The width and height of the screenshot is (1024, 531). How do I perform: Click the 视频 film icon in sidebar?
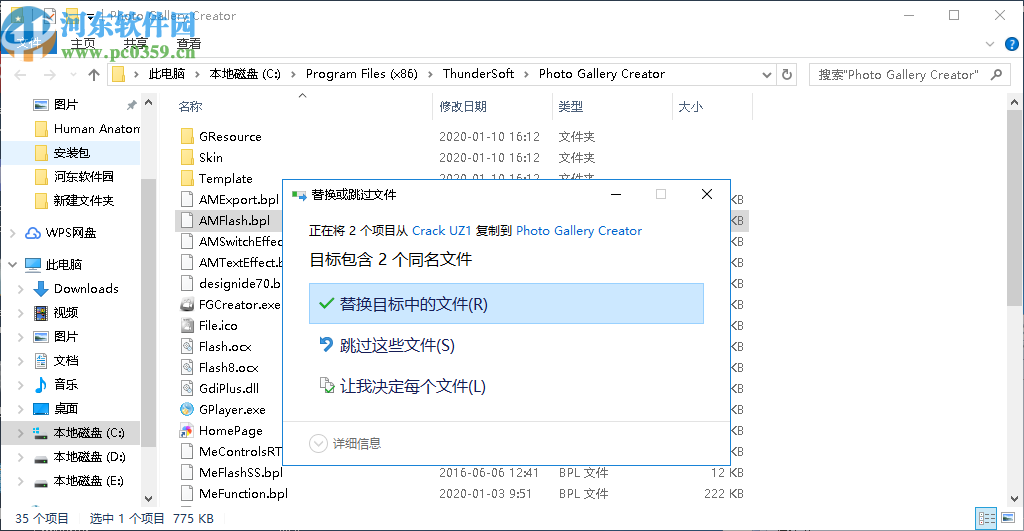pyautogui.click(x=40, y=313)
